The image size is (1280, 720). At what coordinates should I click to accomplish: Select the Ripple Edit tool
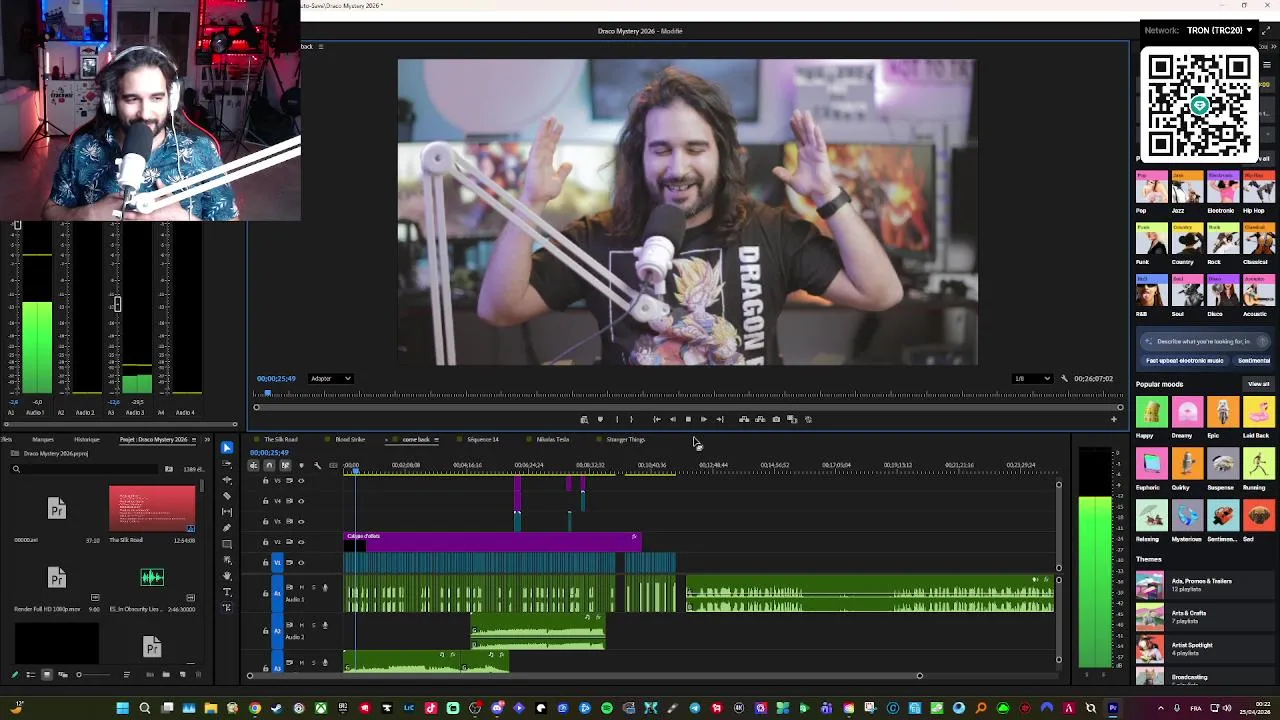pos(227,480)
